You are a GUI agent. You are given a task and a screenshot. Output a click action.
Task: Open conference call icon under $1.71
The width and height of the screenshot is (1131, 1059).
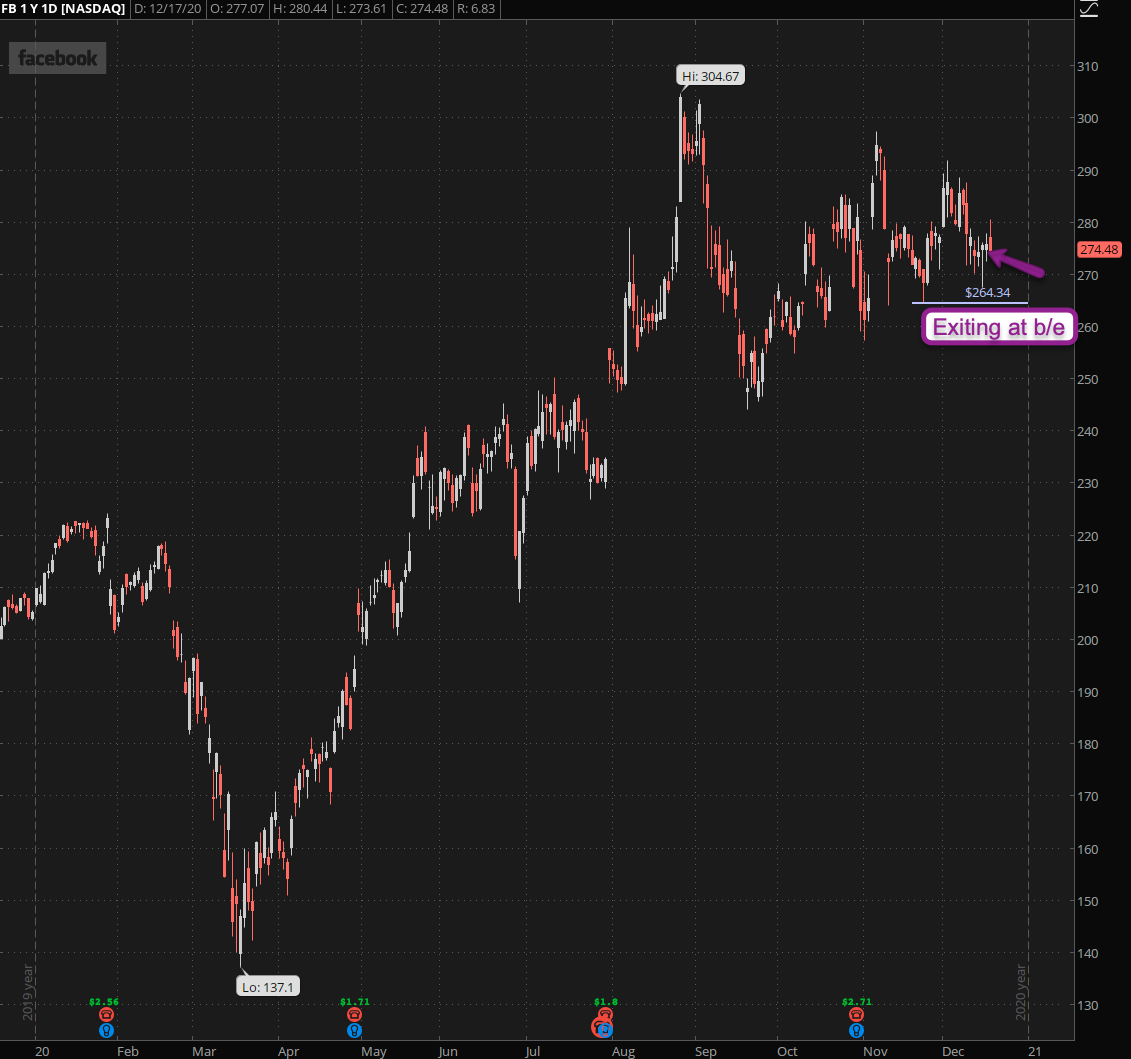[x=354, y=1015]
